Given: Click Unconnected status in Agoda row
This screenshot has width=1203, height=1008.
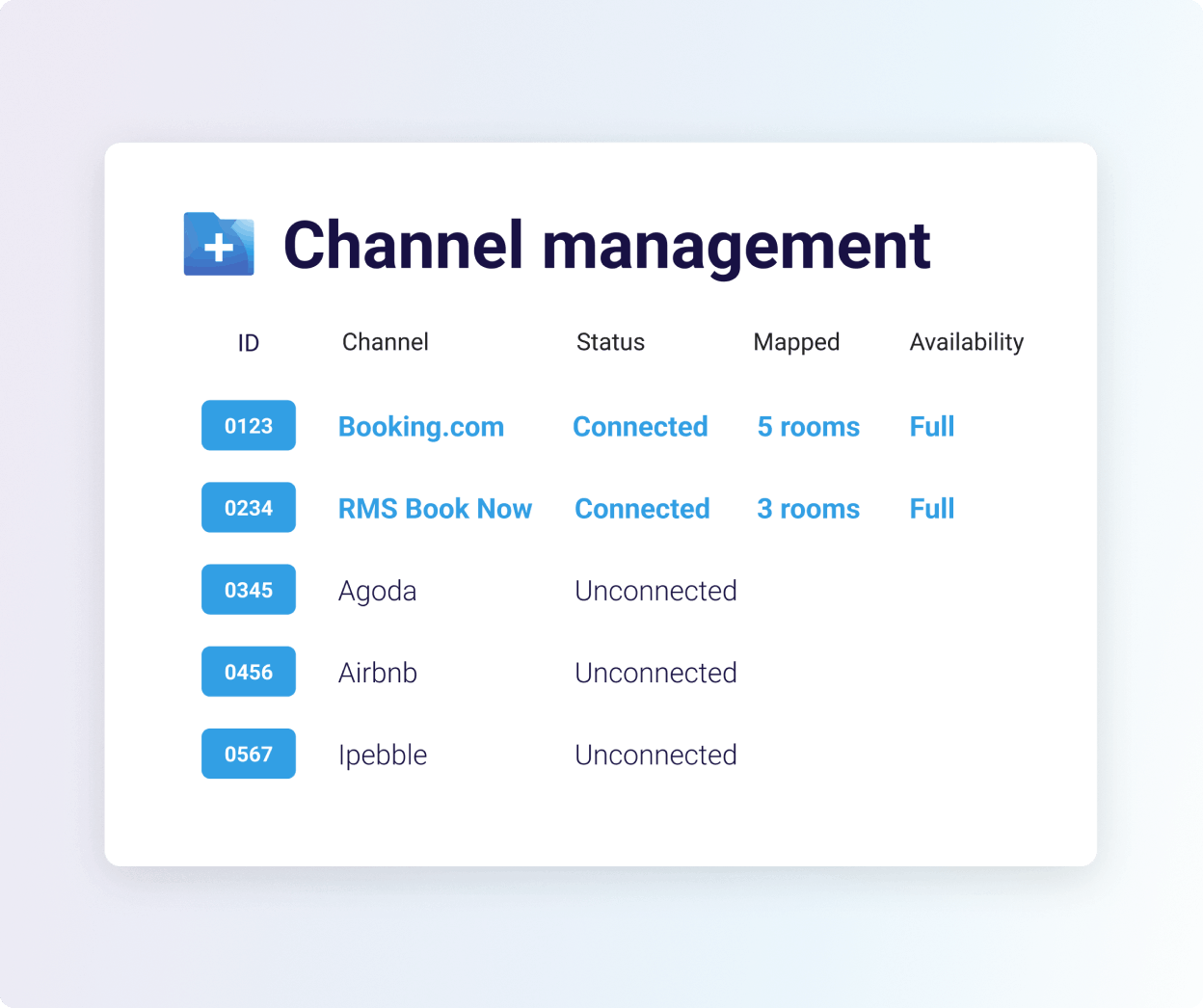Looking at the screenshot, I should point(655,591).
